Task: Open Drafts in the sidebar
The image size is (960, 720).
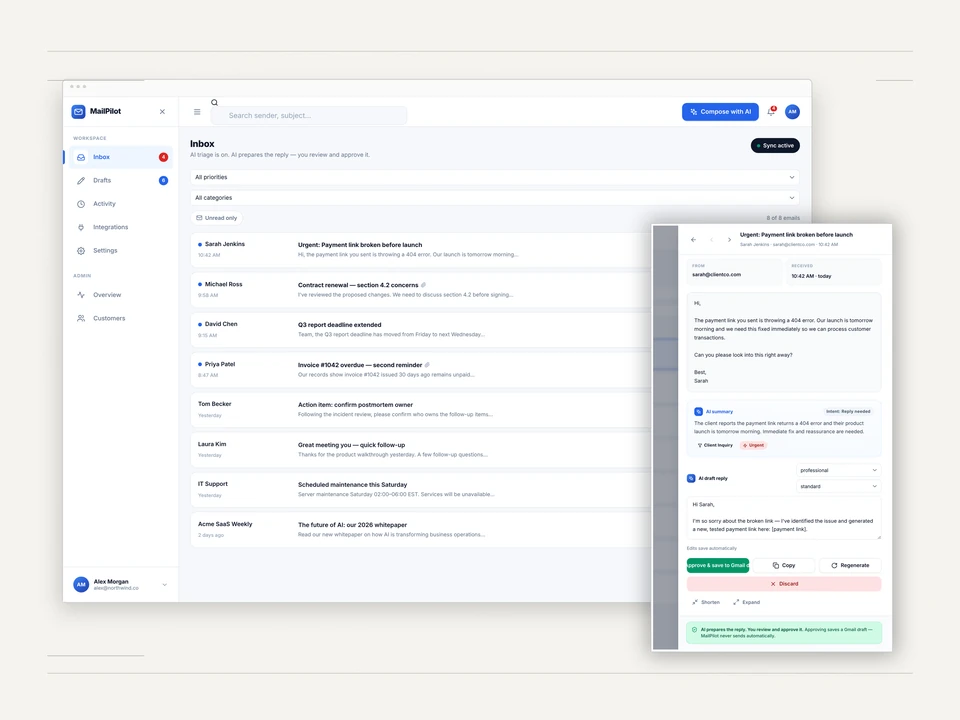Action: pyautogui.click(x=119, y=181)
